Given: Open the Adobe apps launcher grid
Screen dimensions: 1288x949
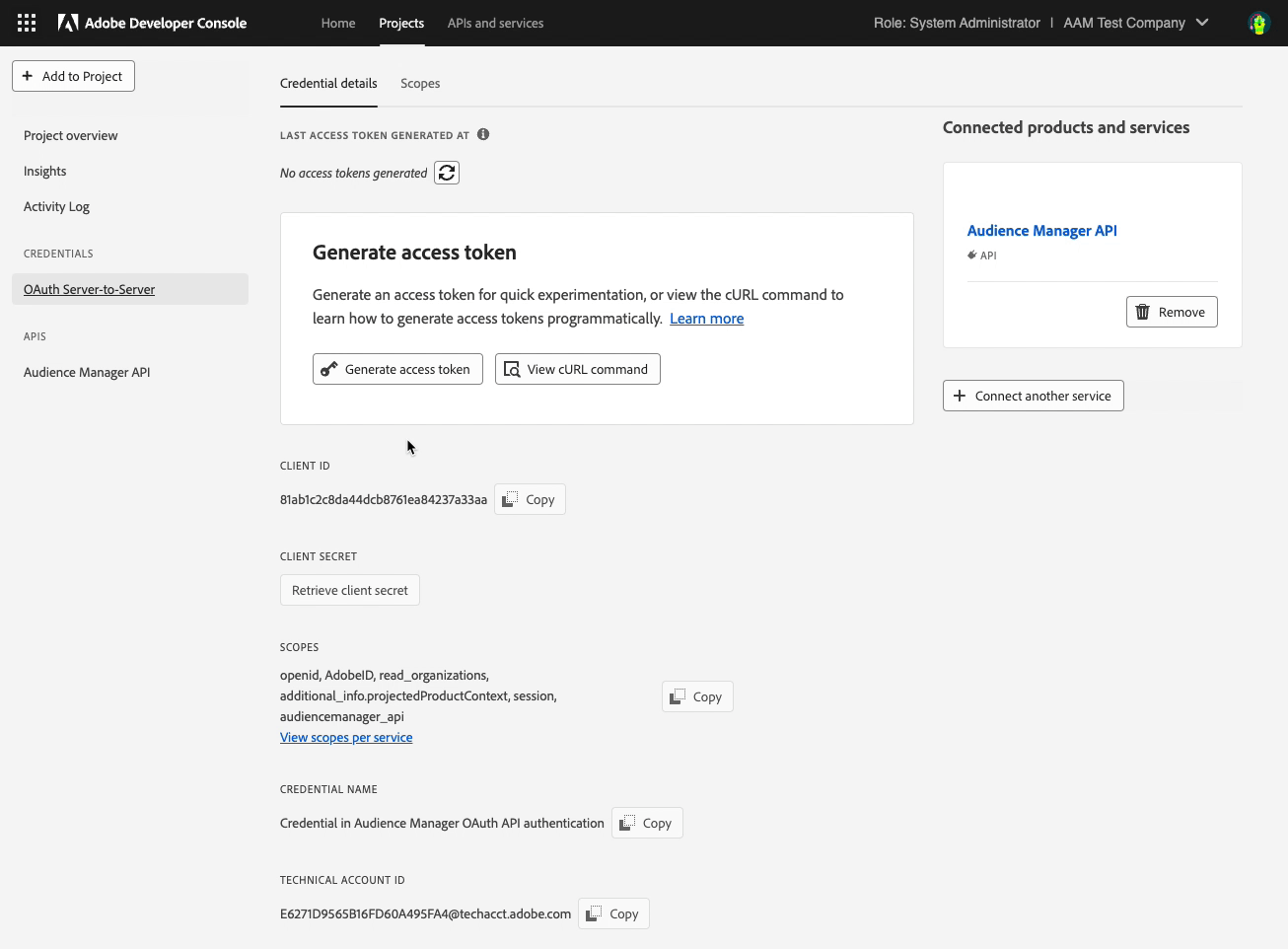Looking at the screenshot, I should (x=26, y=22).
